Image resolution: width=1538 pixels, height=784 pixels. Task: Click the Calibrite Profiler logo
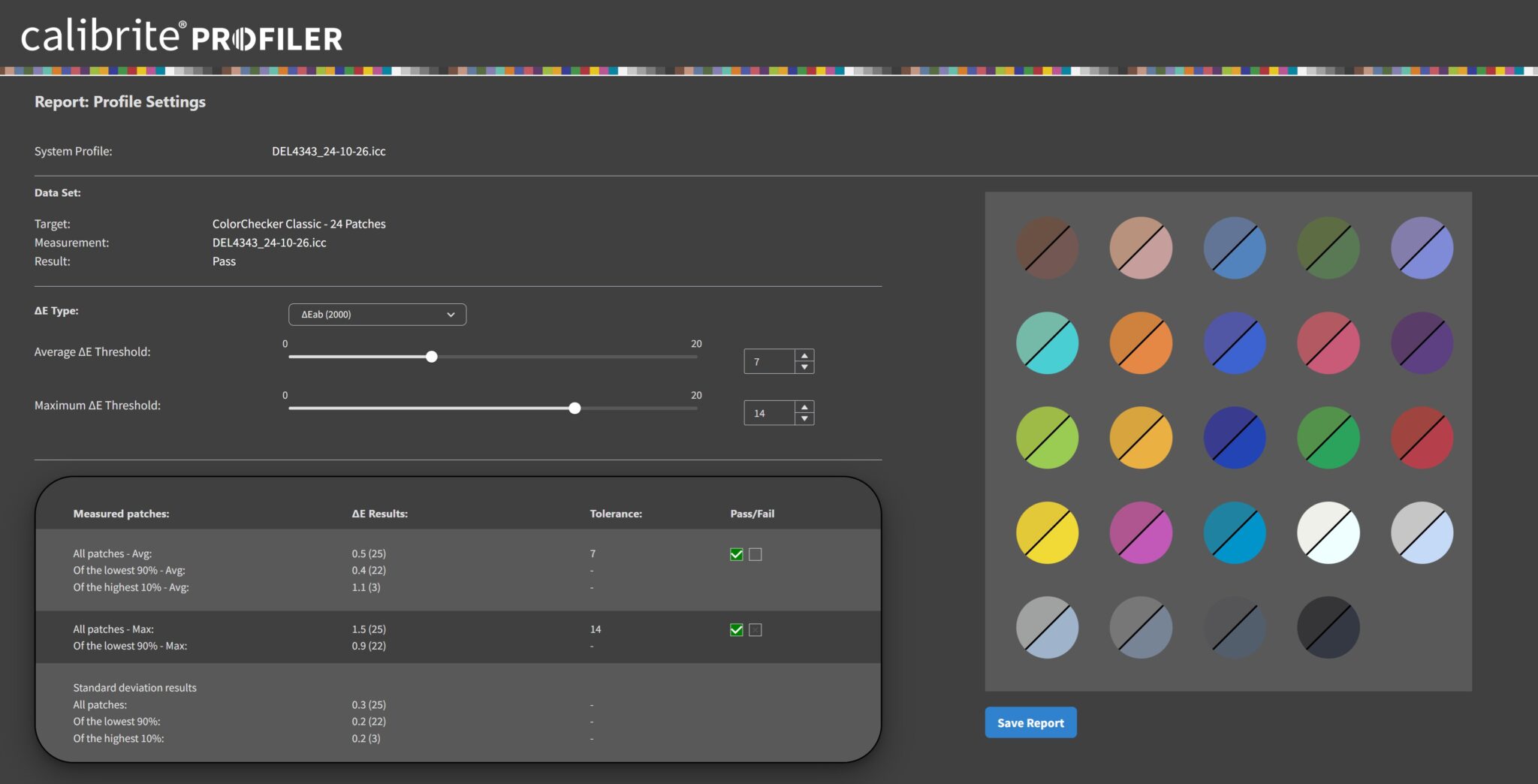[181, 36]
